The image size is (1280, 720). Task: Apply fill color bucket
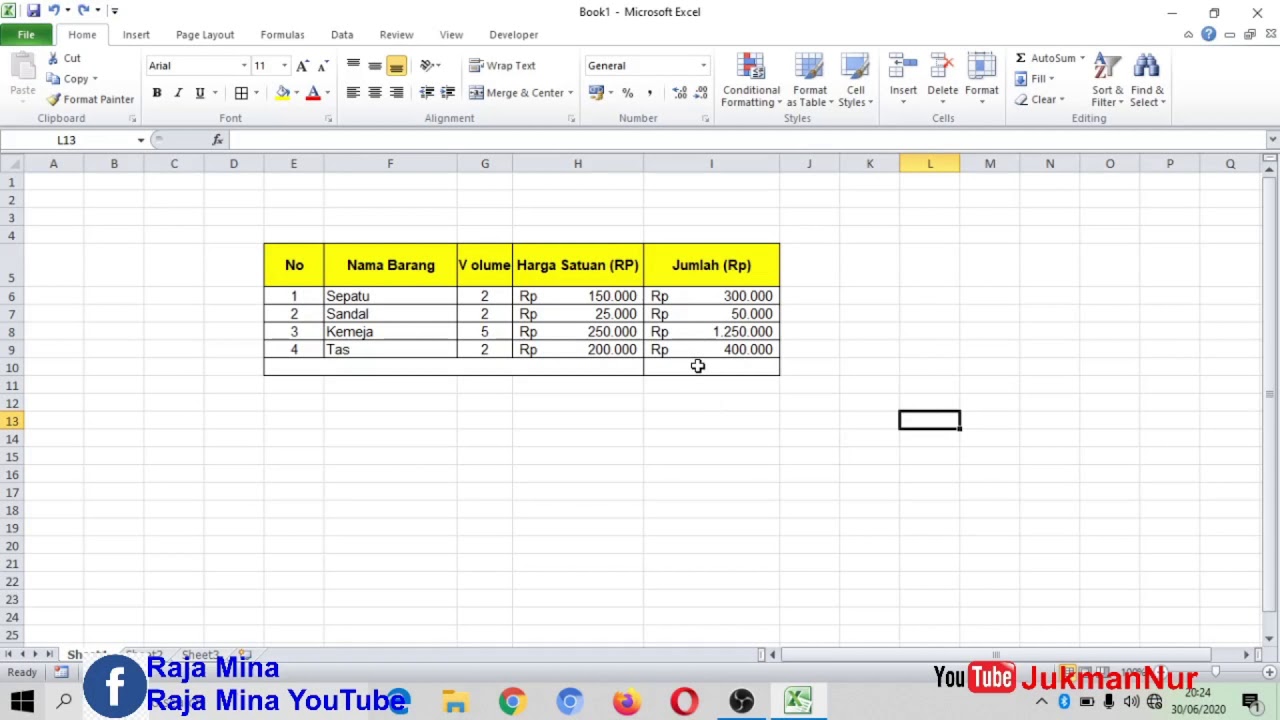[x=283, y=93]
